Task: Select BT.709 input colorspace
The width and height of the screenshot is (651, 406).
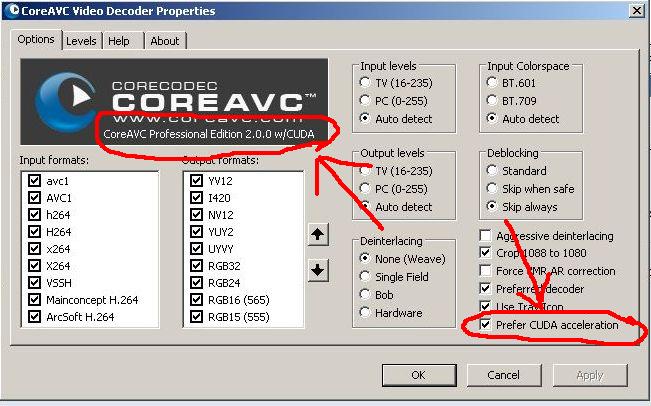Action: [492, 100]
